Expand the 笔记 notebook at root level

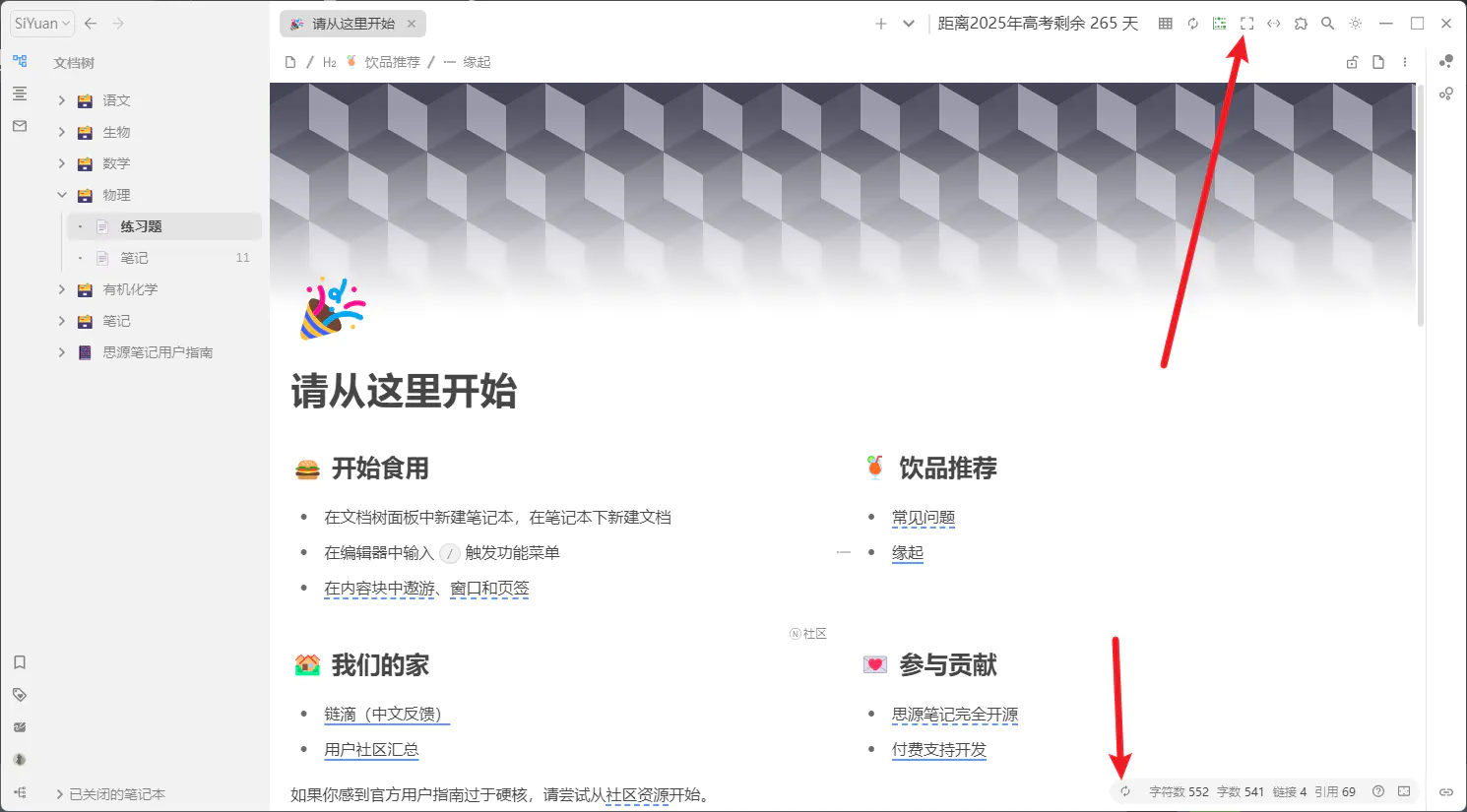[61, 321]
